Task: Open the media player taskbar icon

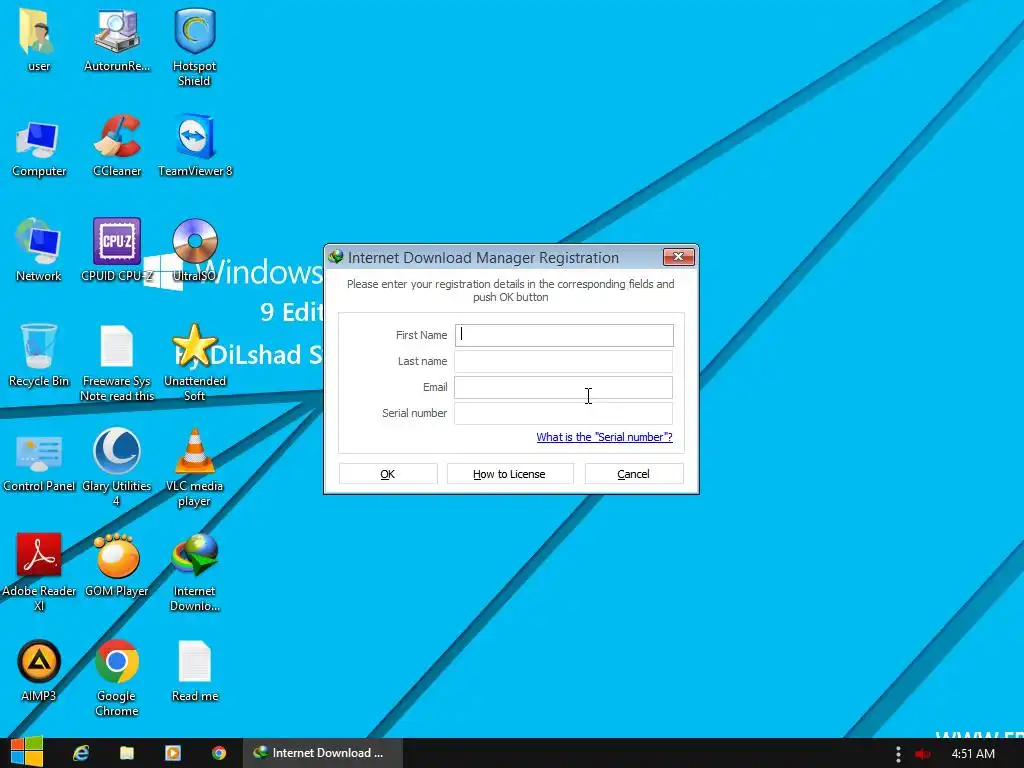Action: [172, 753]
